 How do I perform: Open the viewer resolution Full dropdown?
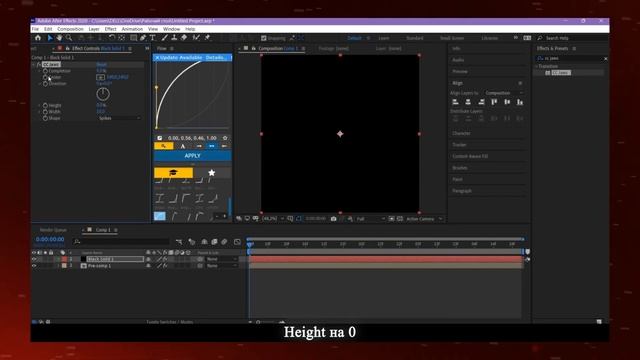point(370,219)
